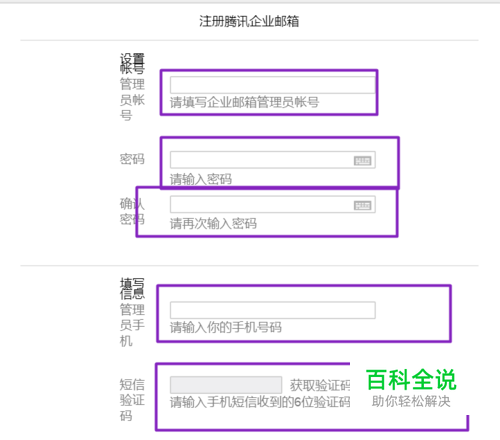Click 获取验证码 to request SMS code
Image resolution: width=500 pixels, height=440 pixels.
pos(320,385)
